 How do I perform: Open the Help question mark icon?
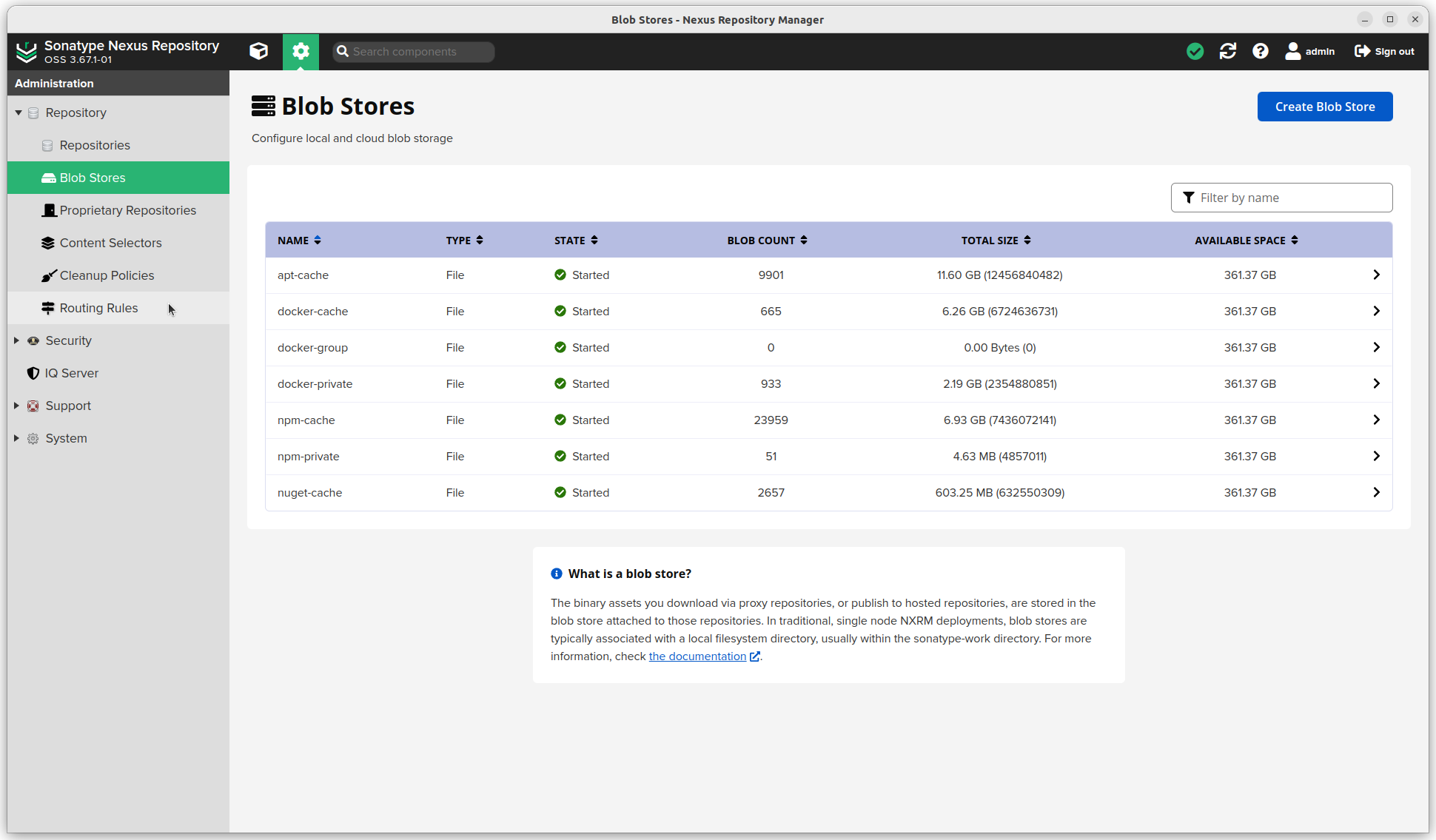coord(1261,51)
